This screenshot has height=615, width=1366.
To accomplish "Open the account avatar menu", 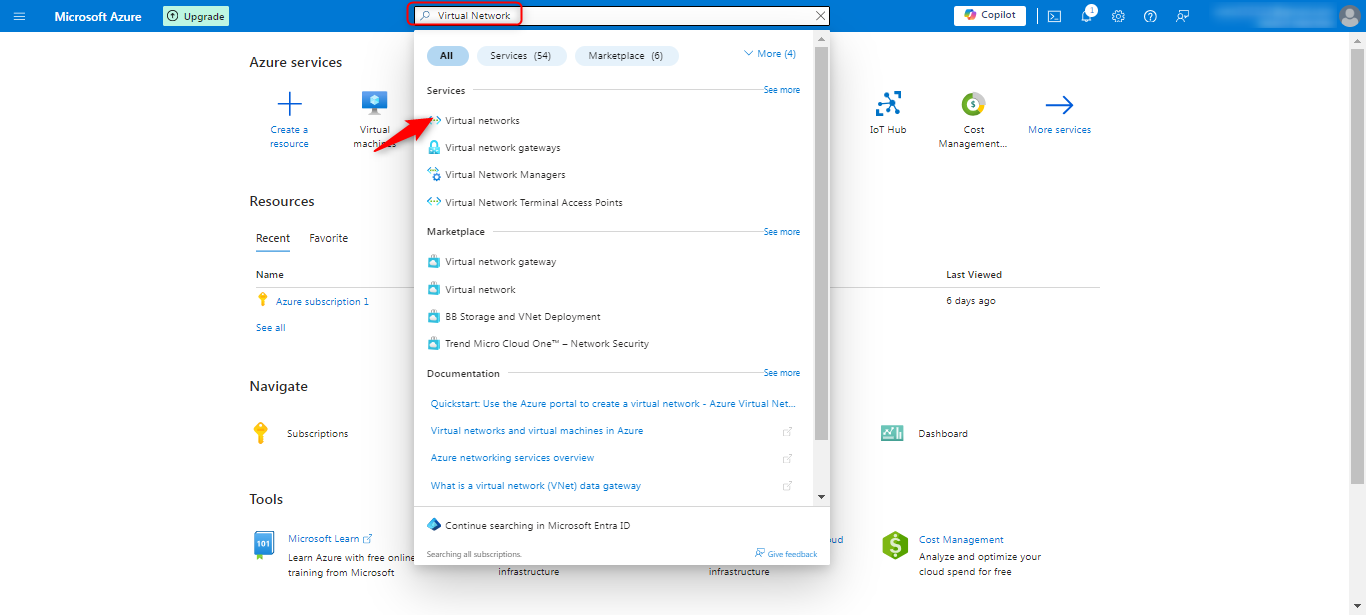I will point(1349,16).
